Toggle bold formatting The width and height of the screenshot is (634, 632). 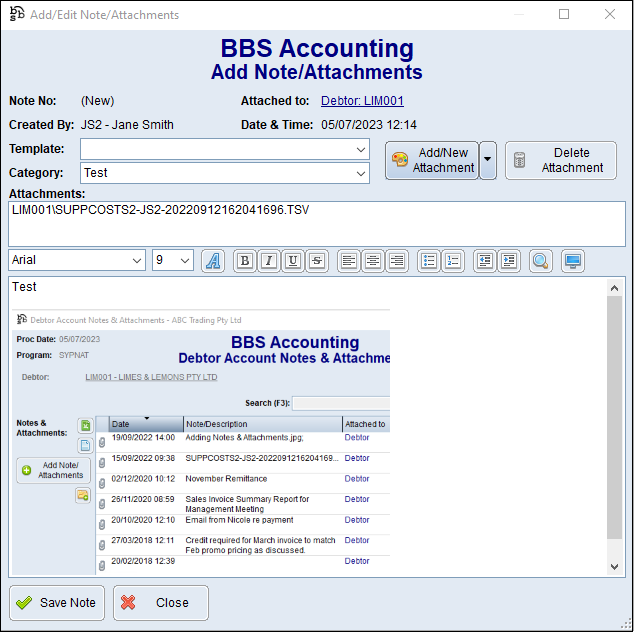coord(244,261)
